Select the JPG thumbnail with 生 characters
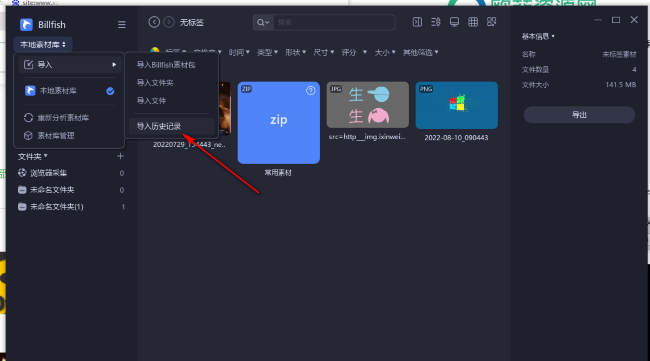The width and height of the screenshot is (650, 361). pos(368,105)
